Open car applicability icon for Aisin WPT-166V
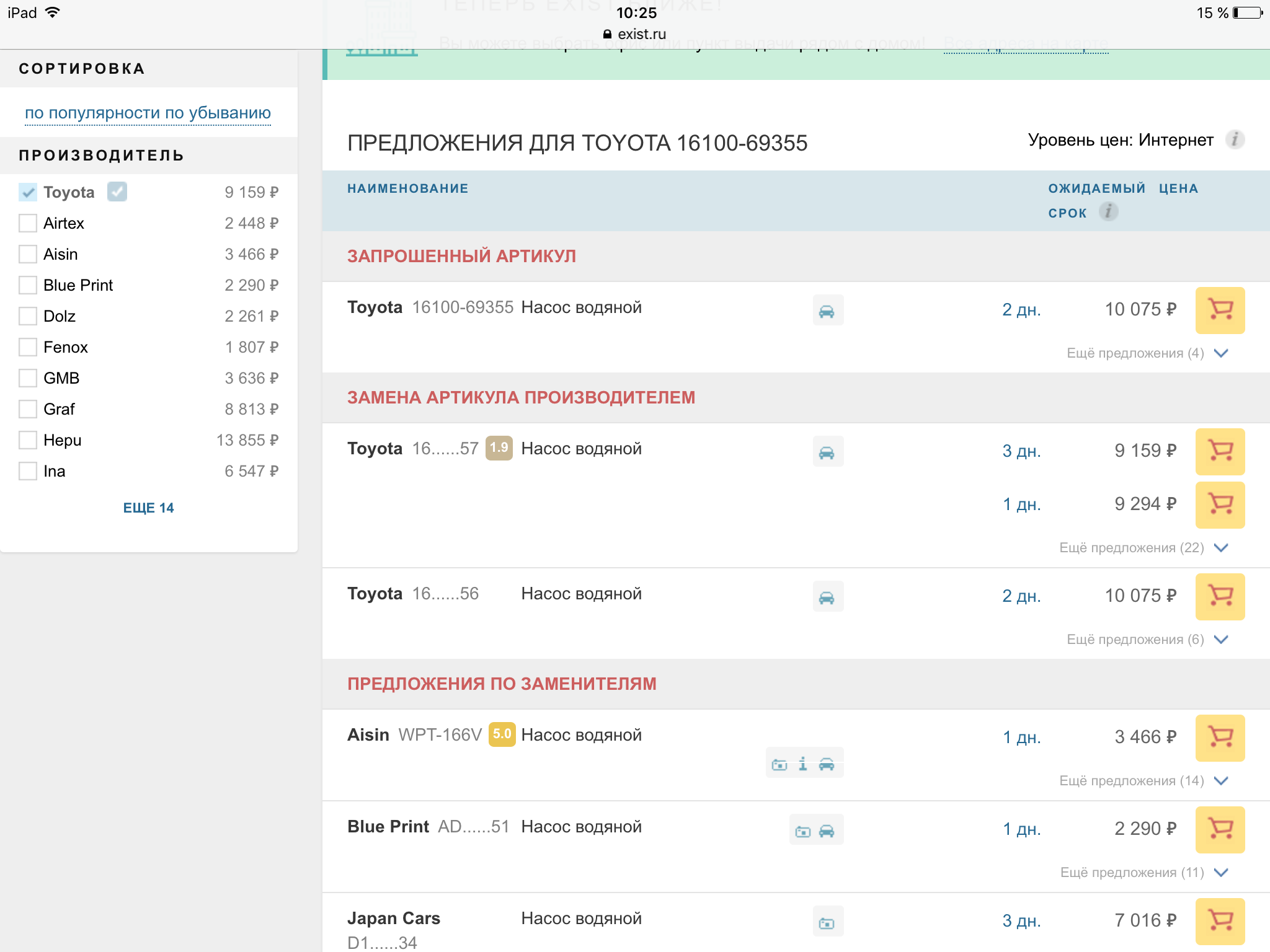 pos(827,764)
